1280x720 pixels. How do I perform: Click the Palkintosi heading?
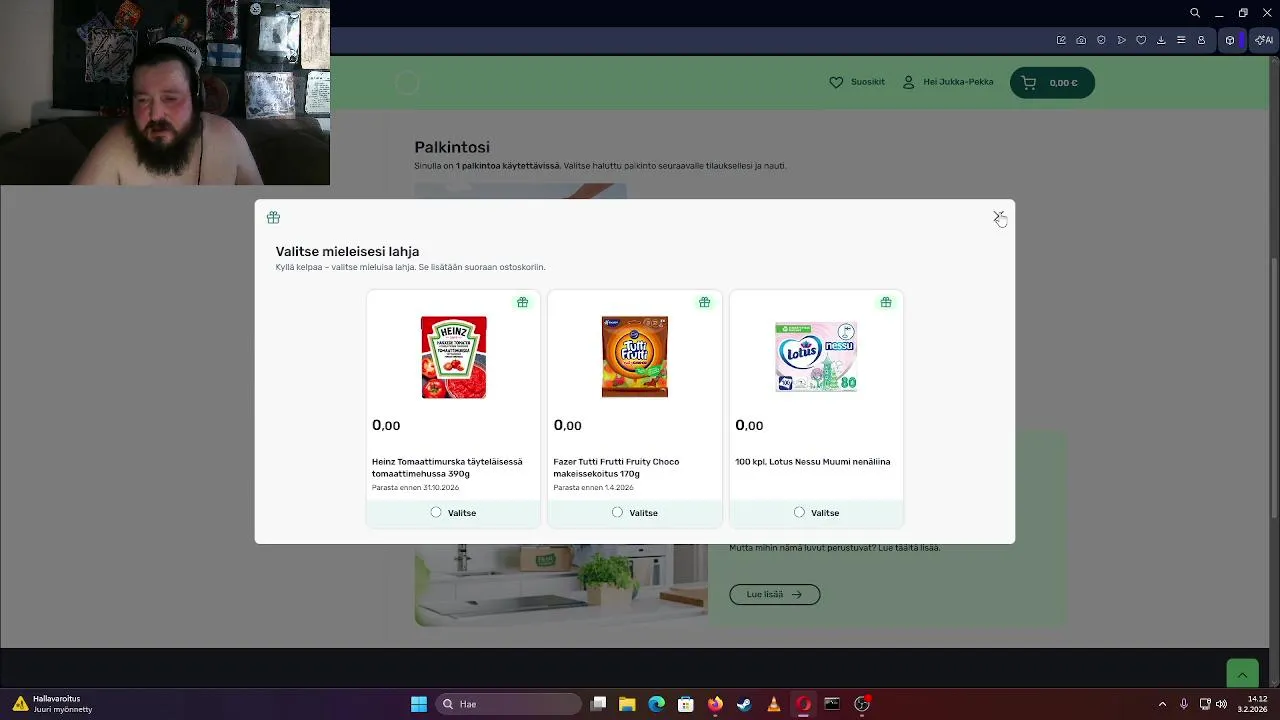[452, 147]
